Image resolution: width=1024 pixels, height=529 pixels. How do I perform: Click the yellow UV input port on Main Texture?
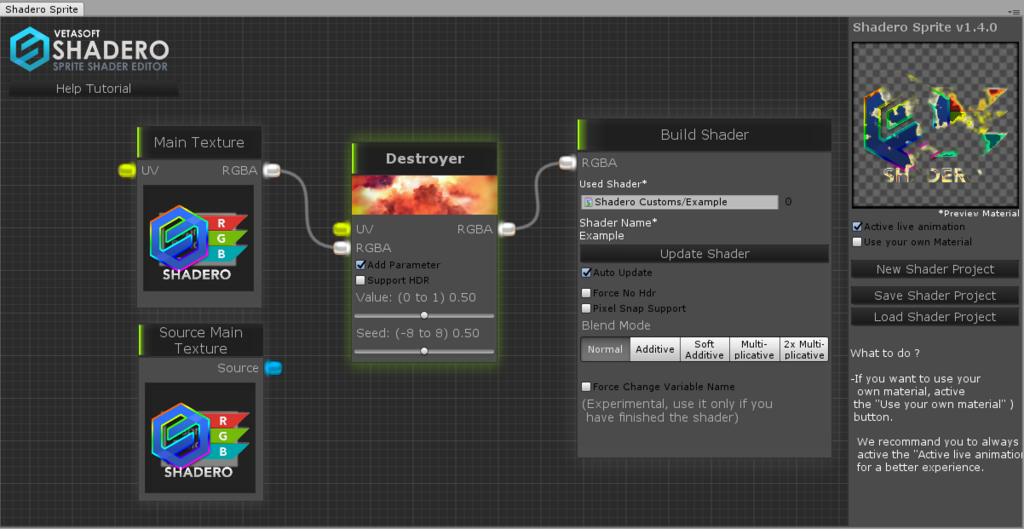(x=127, y=170)
